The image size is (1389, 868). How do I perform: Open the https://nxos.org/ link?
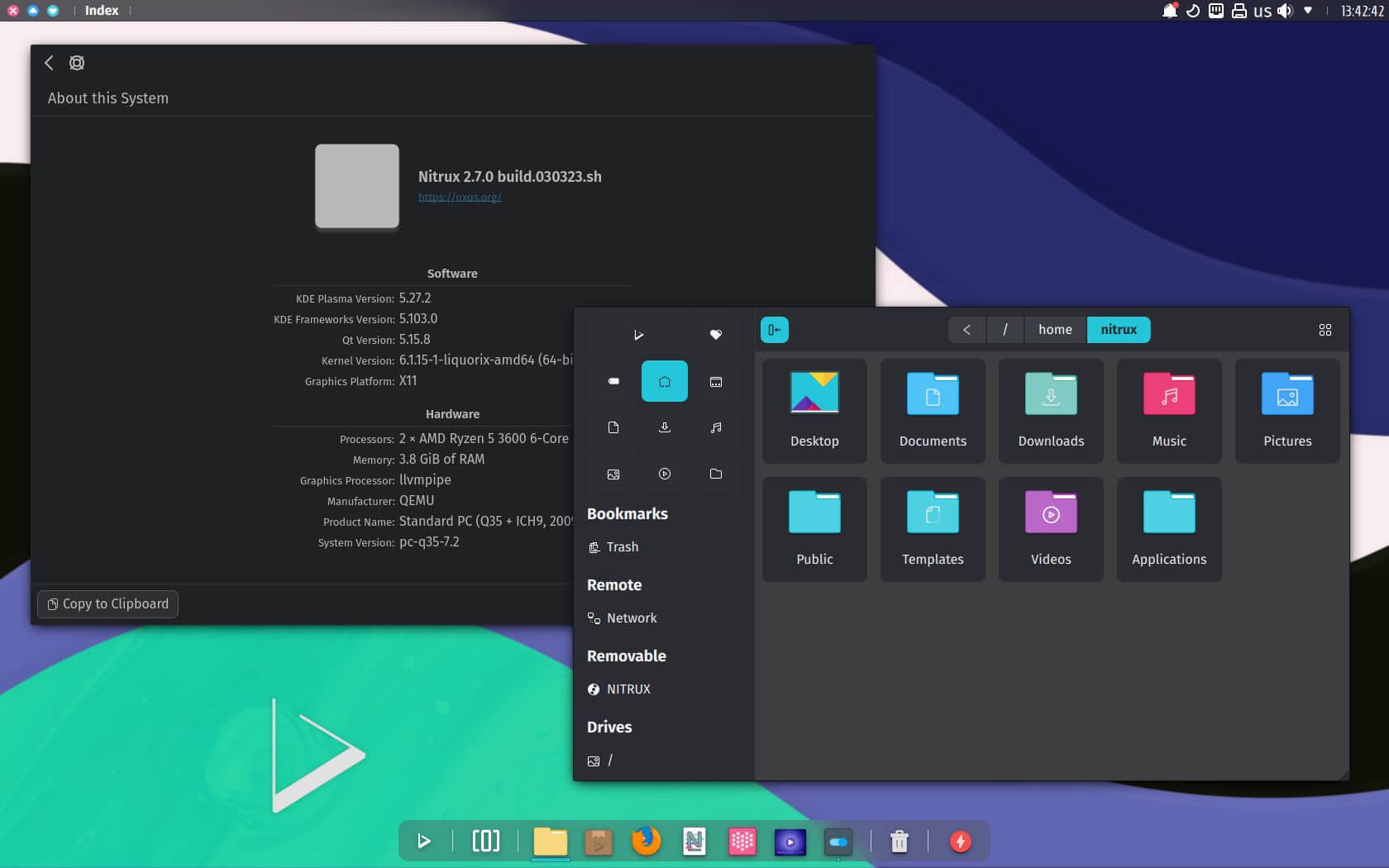[x=461, y=198]
